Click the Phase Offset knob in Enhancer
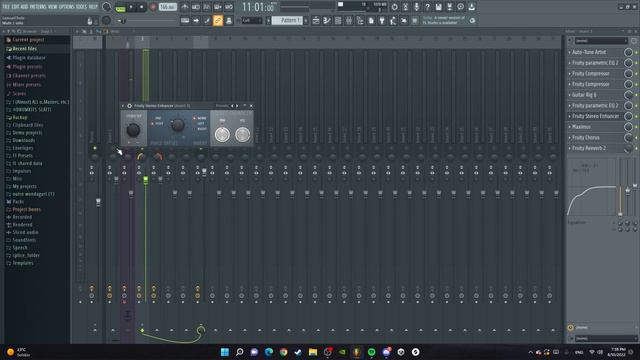The height and width of the screenshot is (360, 640). click(177, 125)
